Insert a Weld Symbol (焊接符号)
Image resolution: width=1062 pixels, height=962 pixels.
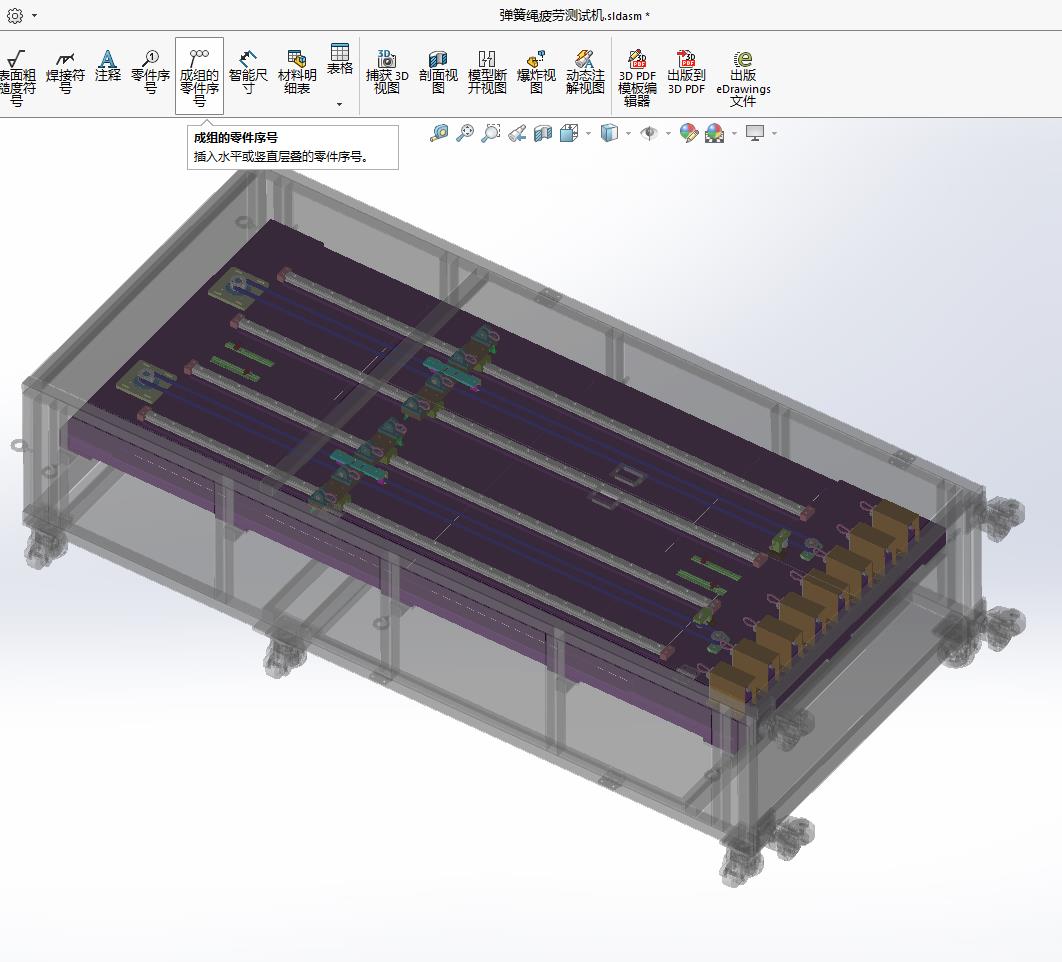pyautogui.click(x=65, y=72)
